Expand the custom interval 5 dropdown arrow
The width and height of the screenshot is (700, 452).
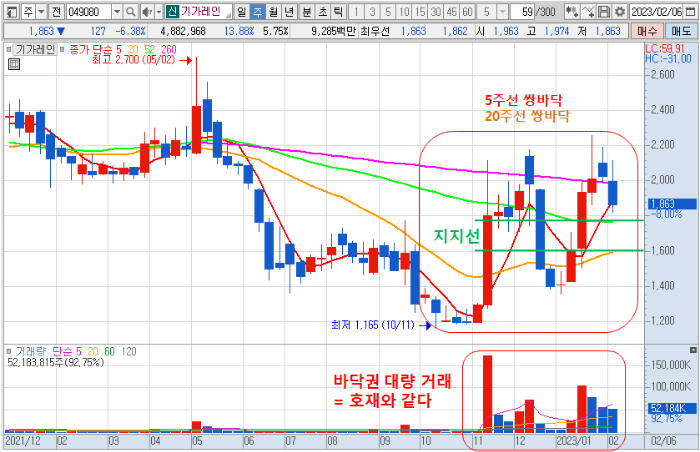[x=503, y=12]
